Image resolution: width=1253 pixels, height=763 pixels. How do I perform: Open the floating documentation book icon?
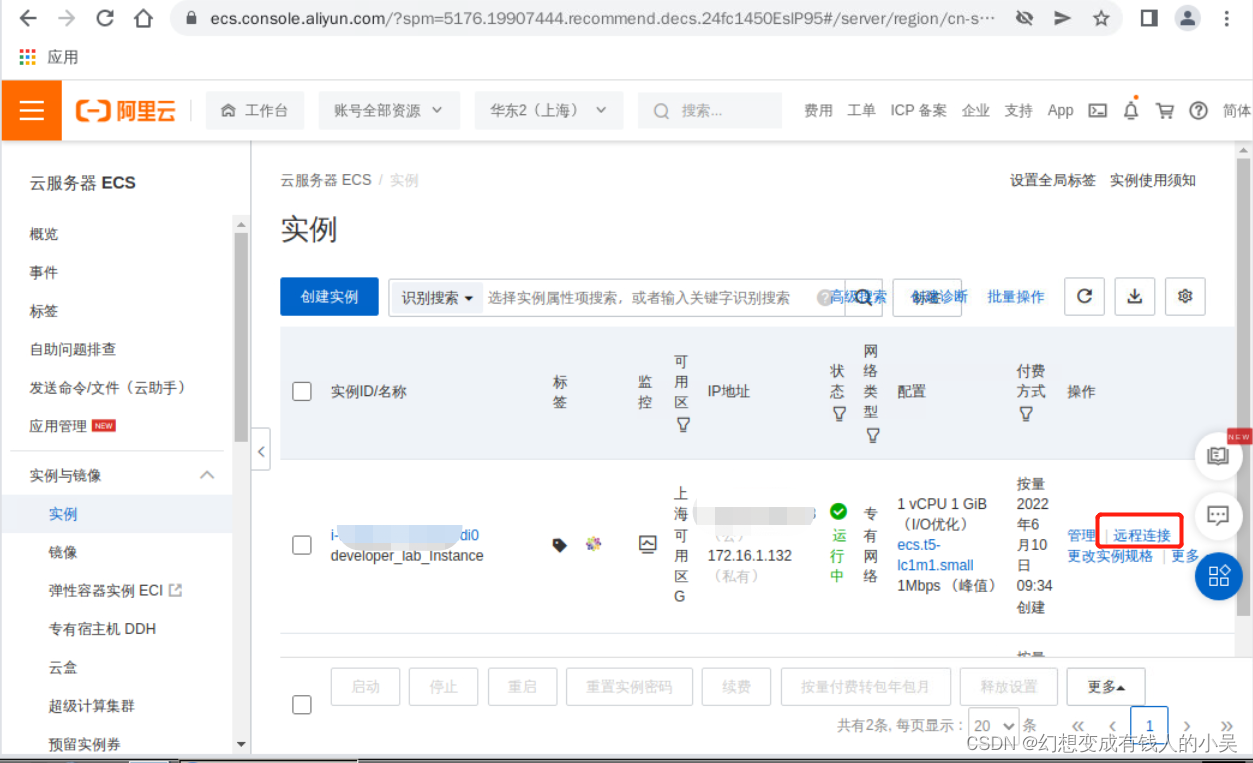pyautogui.click(x=1218, y=456)
